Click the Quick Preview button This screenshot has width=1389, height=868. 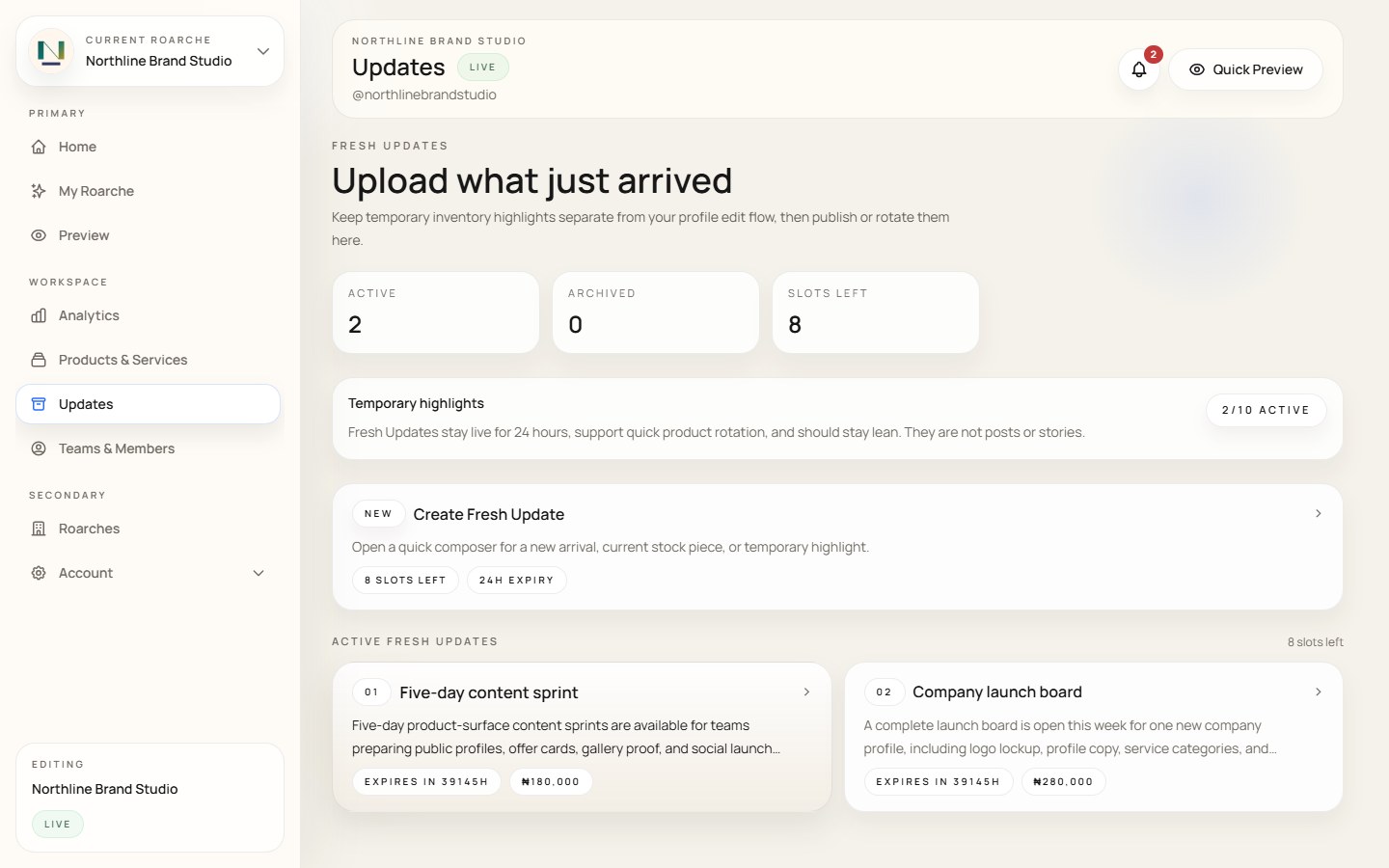[1245, 69]
